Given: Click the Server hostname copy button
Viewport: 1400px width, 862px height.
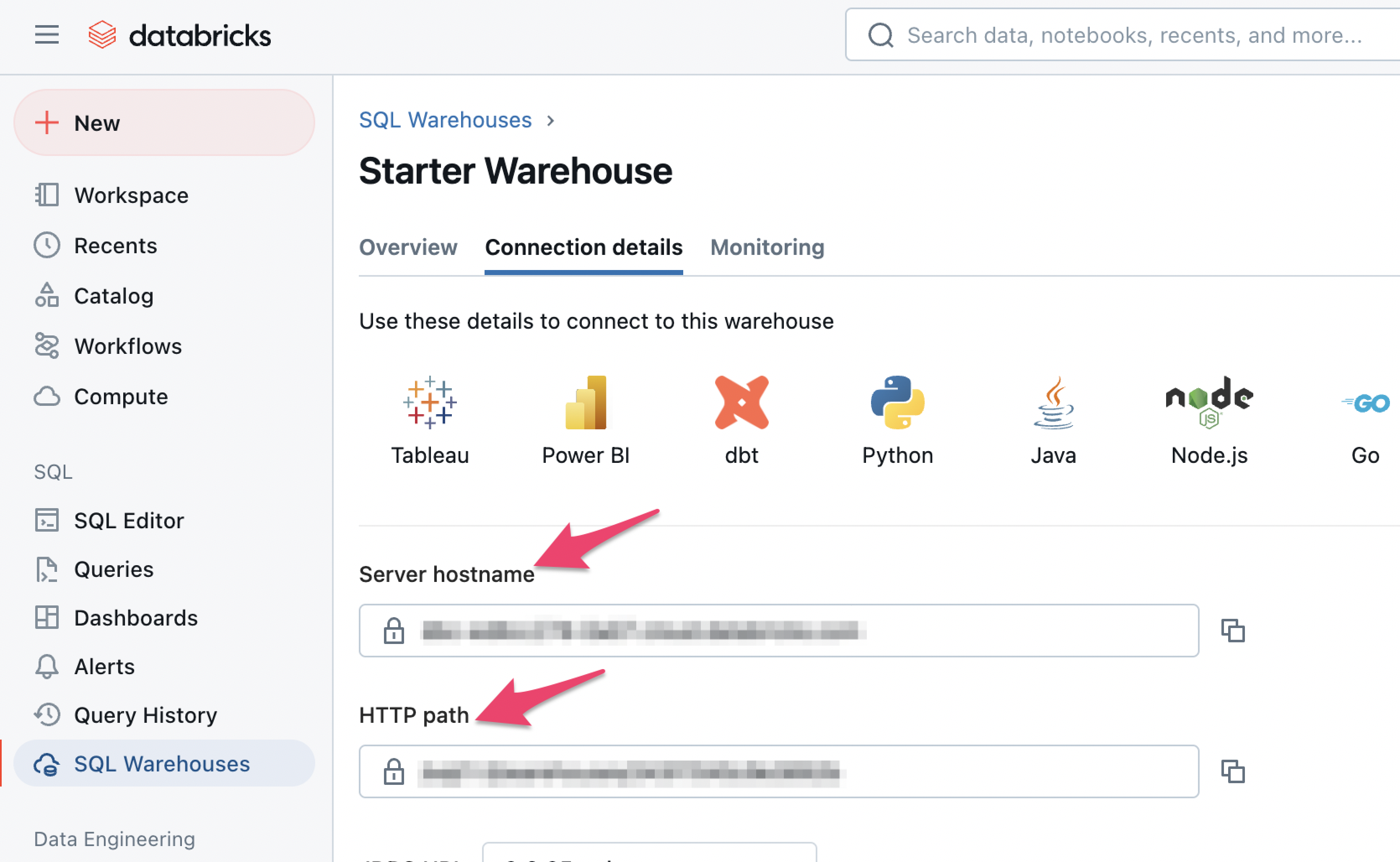Looking at the screenshot, I should click(1232, 630).
